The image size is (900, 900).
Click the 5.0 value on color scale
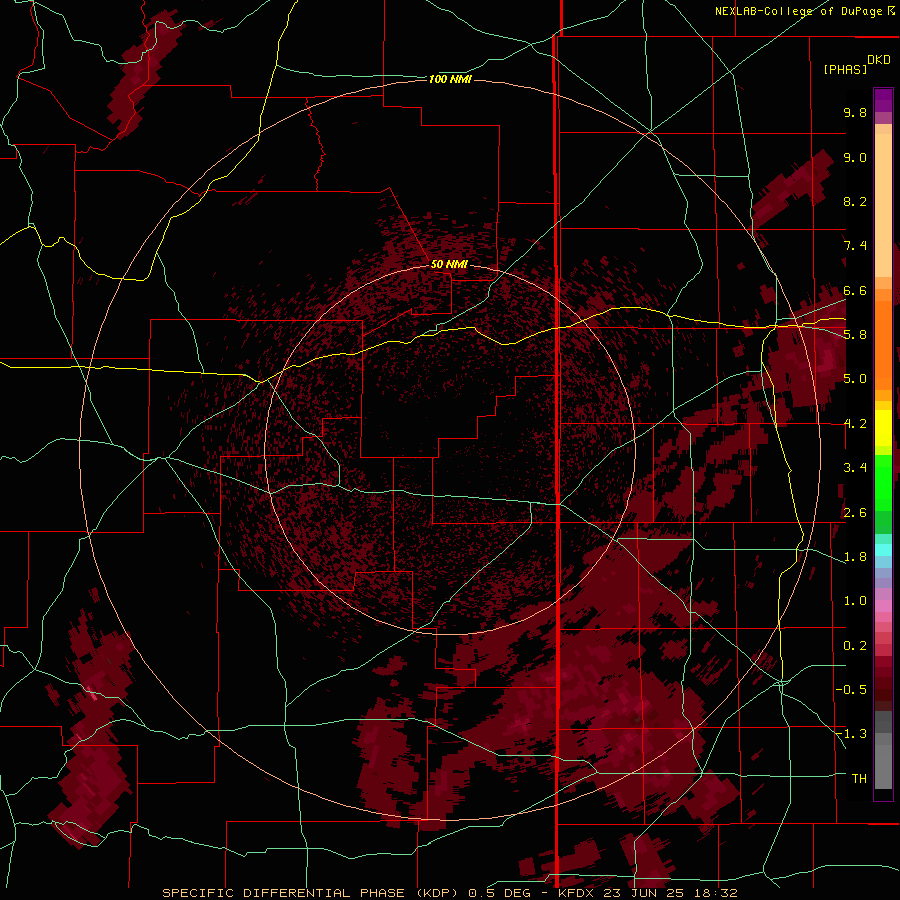point(855,379)
